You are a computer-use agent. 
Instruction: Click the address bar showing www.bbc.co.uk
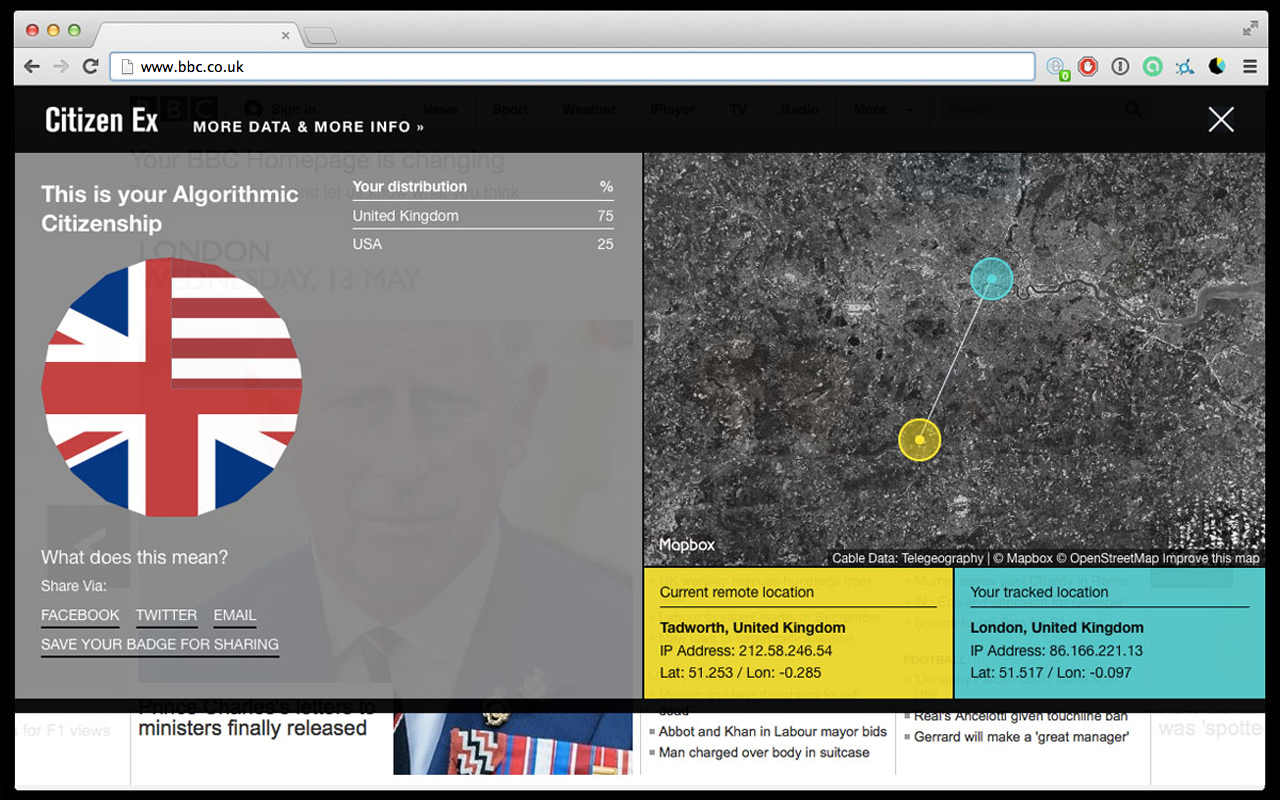coord(572,67)
